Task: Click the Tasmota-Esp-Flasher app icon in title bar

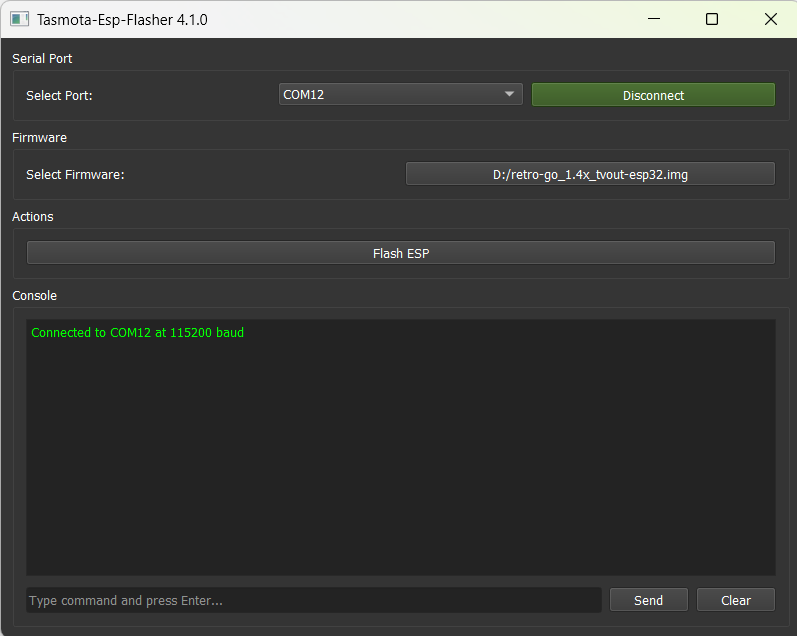Action: (x=19, y=19)
